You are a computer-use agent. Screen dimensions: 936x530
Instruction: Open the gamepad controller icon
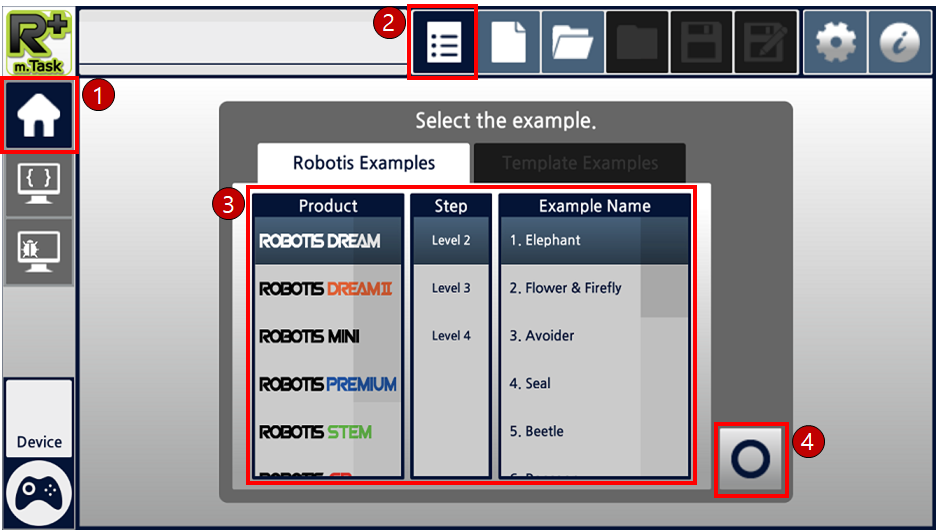coord(39,493)
